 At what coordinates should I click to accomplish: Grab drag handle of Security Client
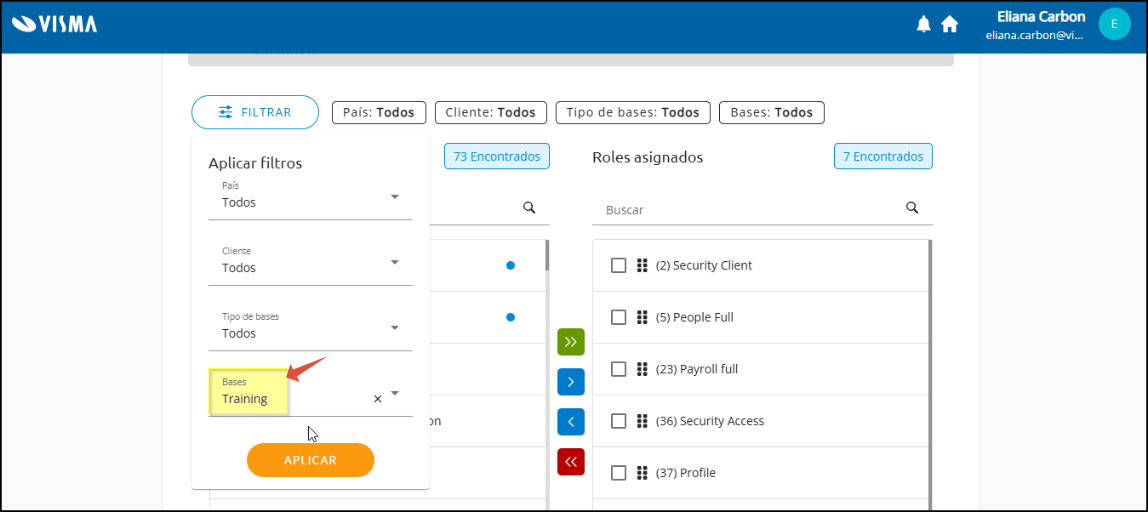click(642, 265)
